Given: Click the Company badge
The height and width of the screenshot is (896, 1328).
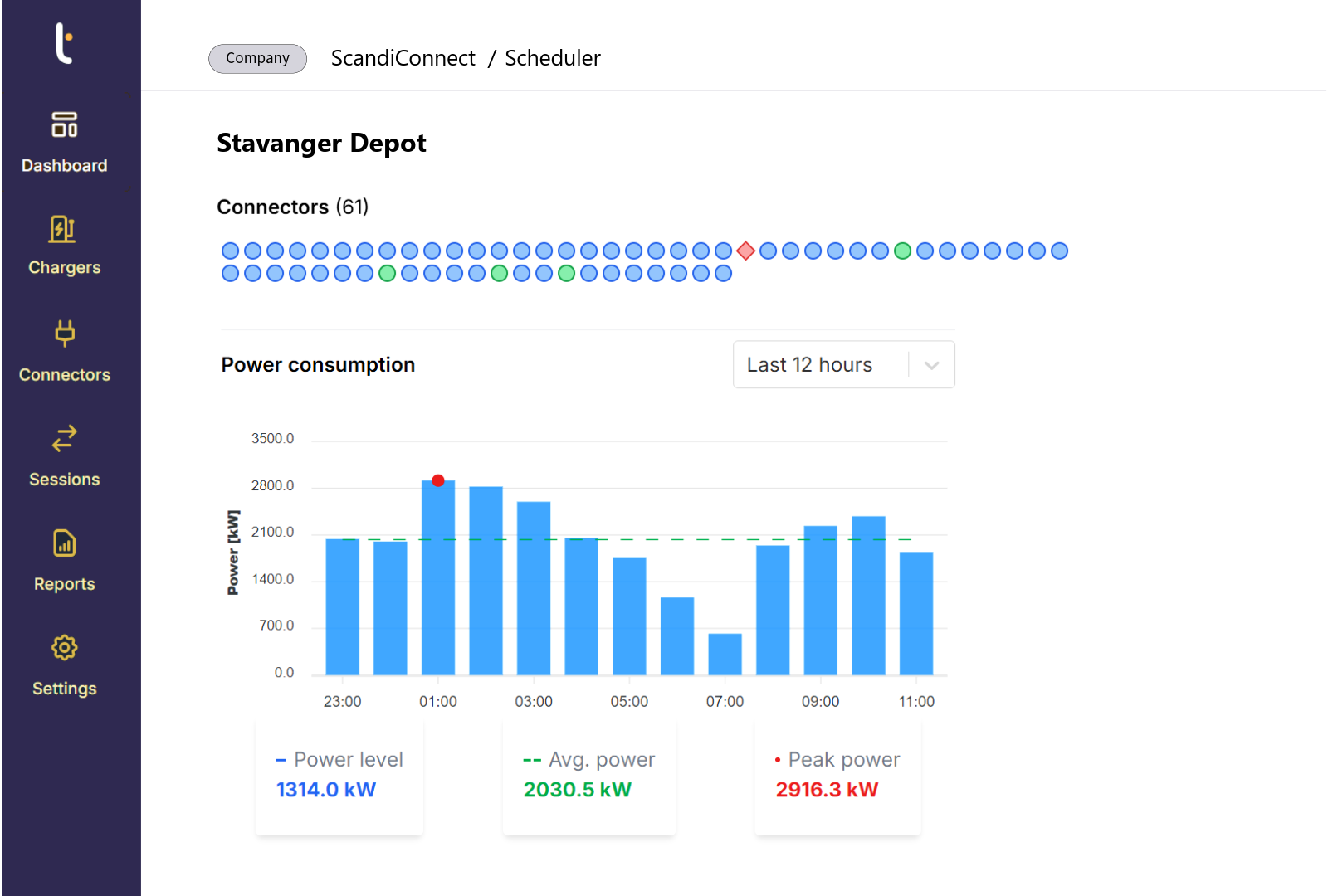Looking at the screenshot, I should click(x=257, y=58).
